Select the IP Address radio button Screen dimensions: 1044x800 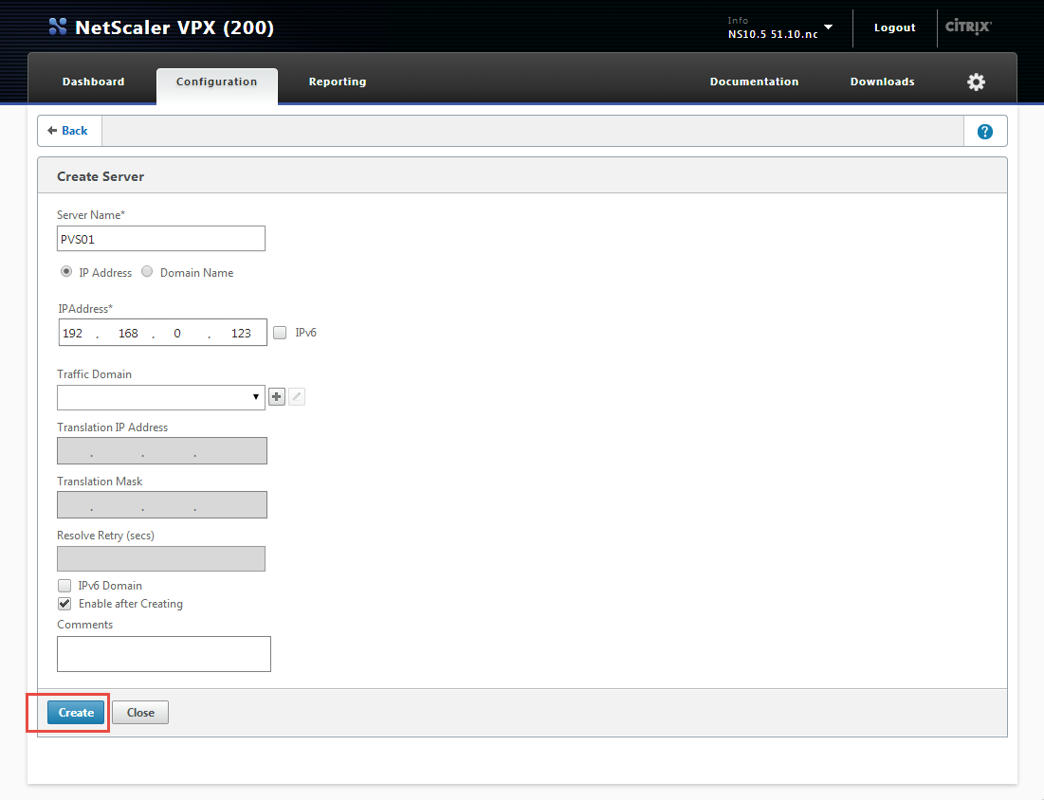[66, 272]
